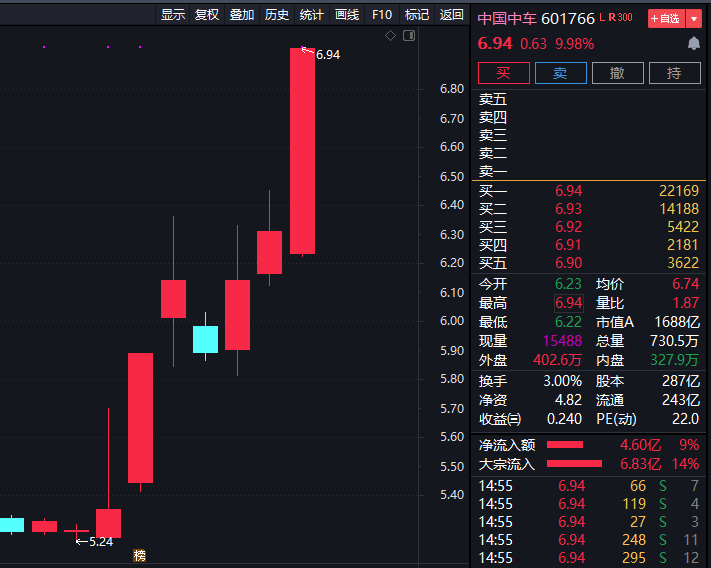The width and height of the screenshot is (711, 568).
Task: Click 返回 to go back
Action: tap(452, 15)
